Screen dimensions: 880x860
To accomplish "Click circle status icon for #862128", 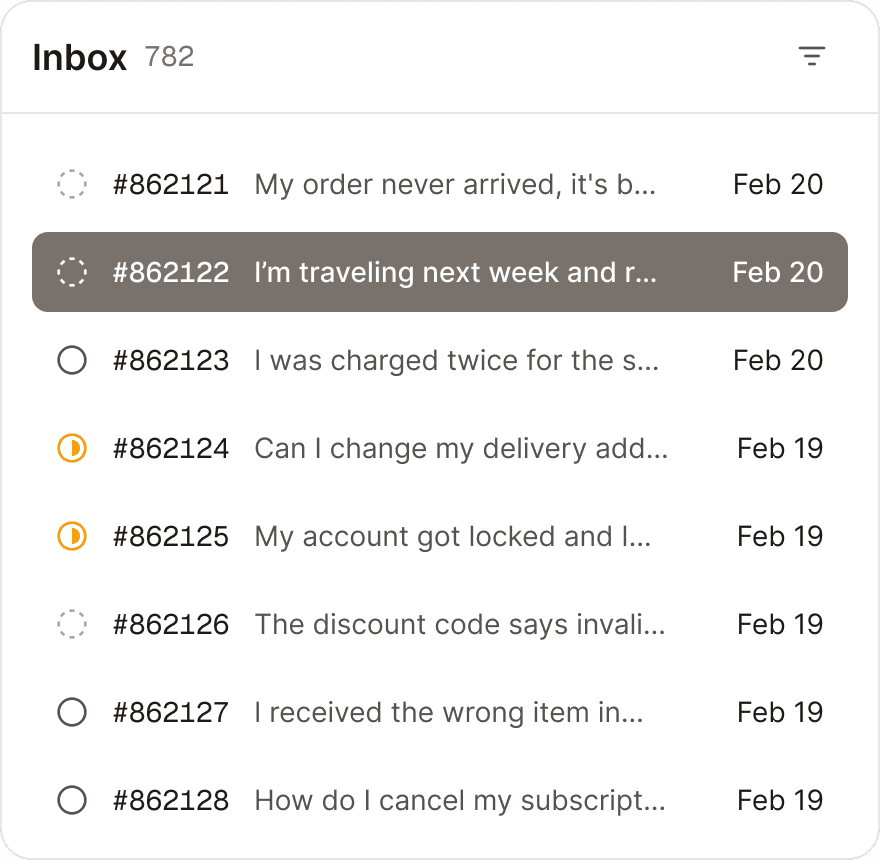I will click(x=72, y=800).
